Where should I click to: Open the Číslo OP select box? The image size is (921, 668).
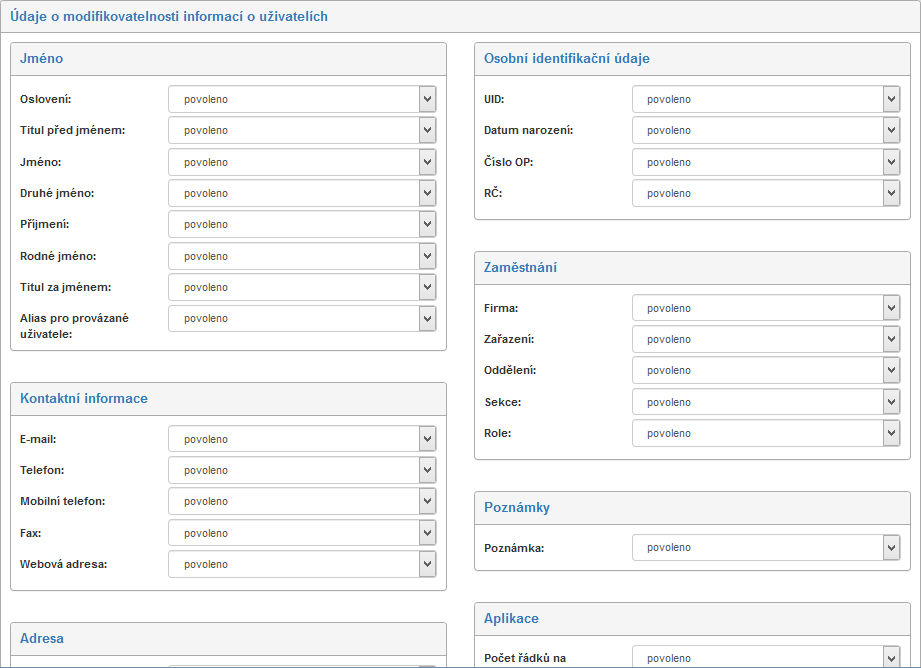pos(766,162)
